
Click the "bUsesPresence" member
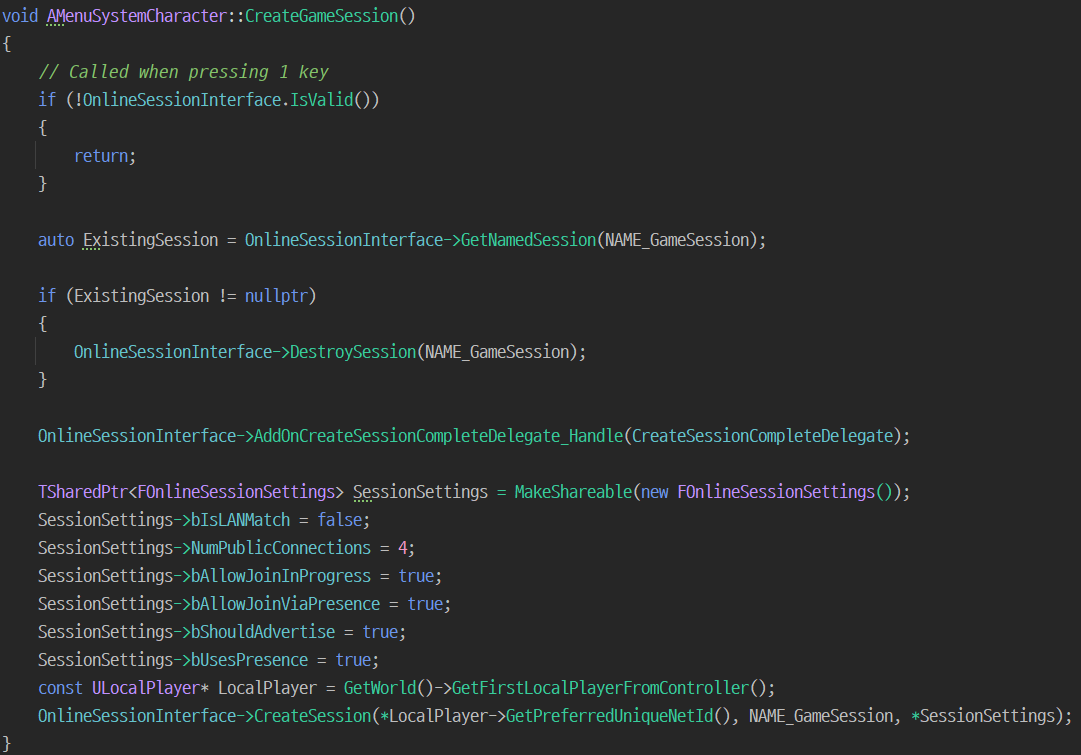click(x=250, y=660)
